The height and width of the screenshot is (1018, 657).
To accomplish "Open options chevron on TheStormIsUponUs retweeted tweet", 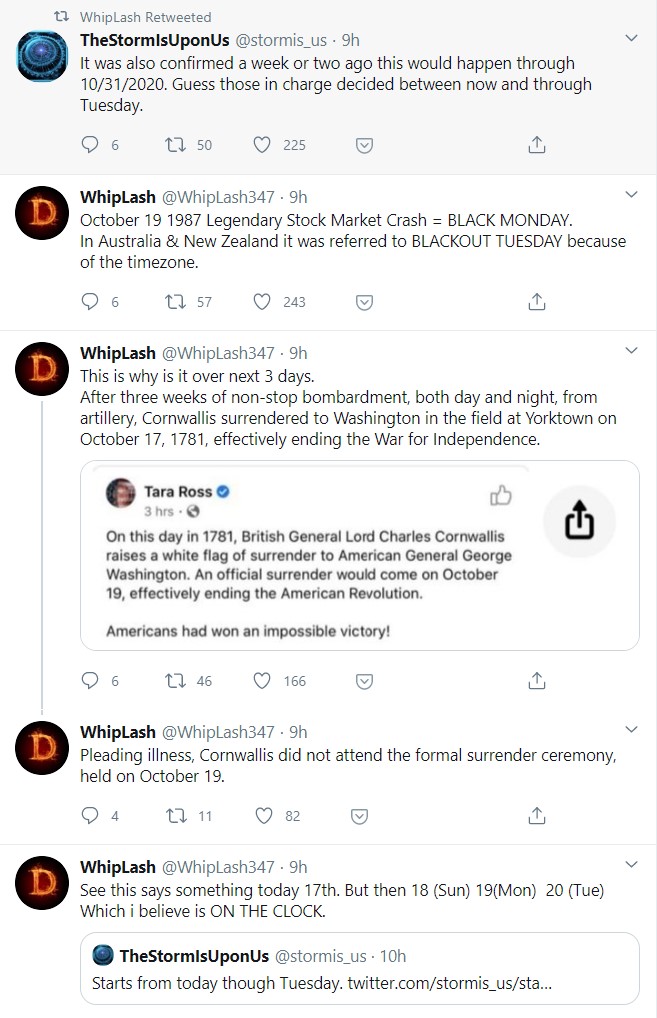I will tap(631, 39).
